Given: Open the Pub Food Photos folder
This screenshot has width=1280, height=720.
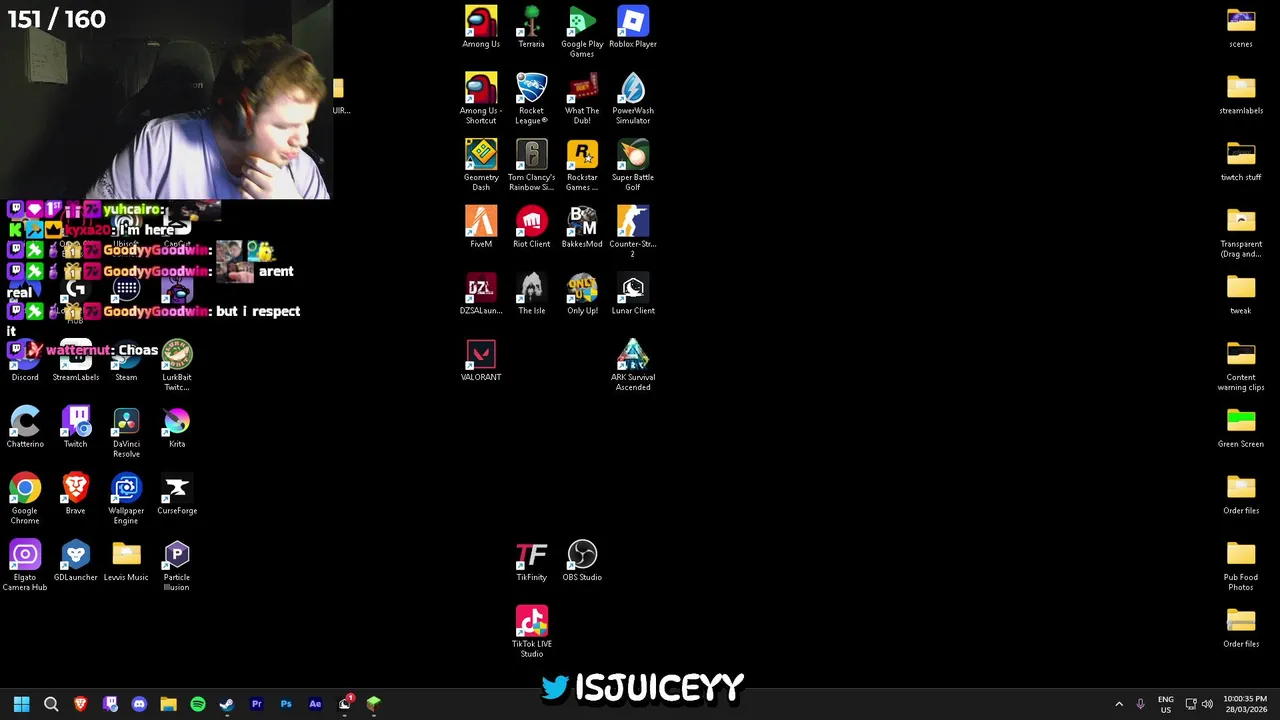Looking at the screenshot, I should coord(1241,566).
